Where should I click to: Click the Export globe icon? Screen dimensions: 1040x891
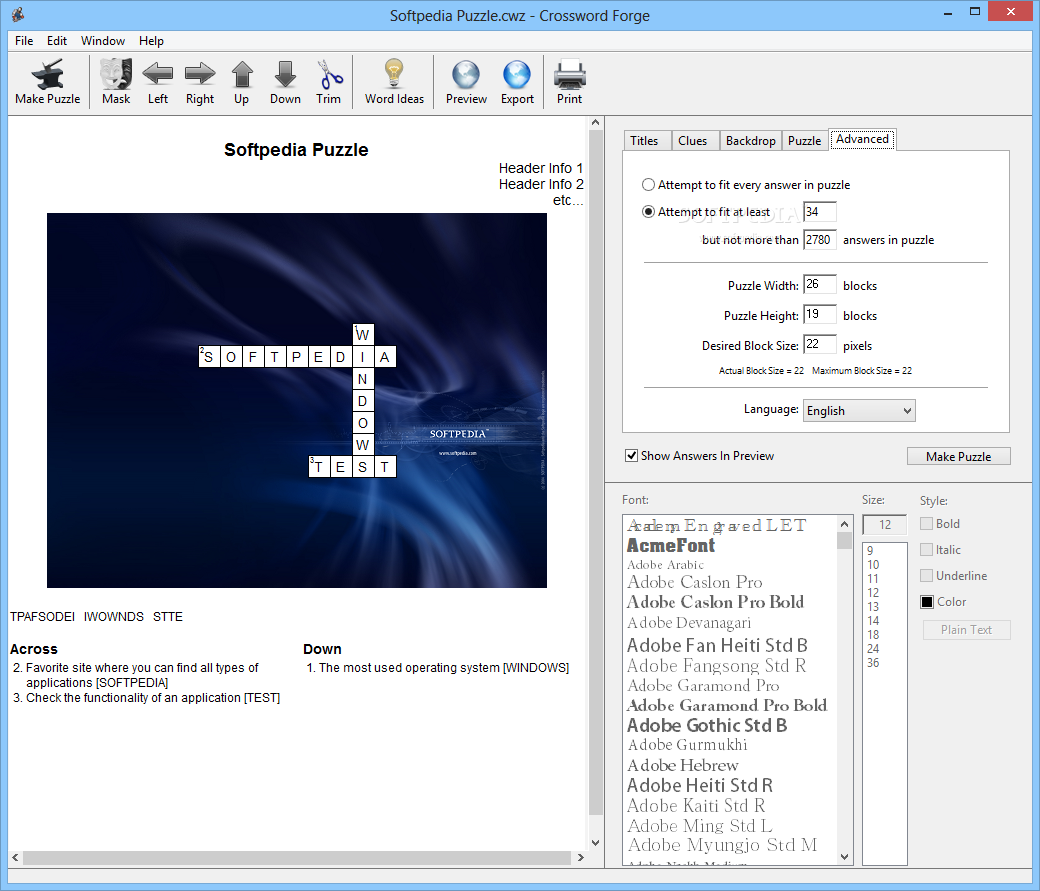(517, 82)
